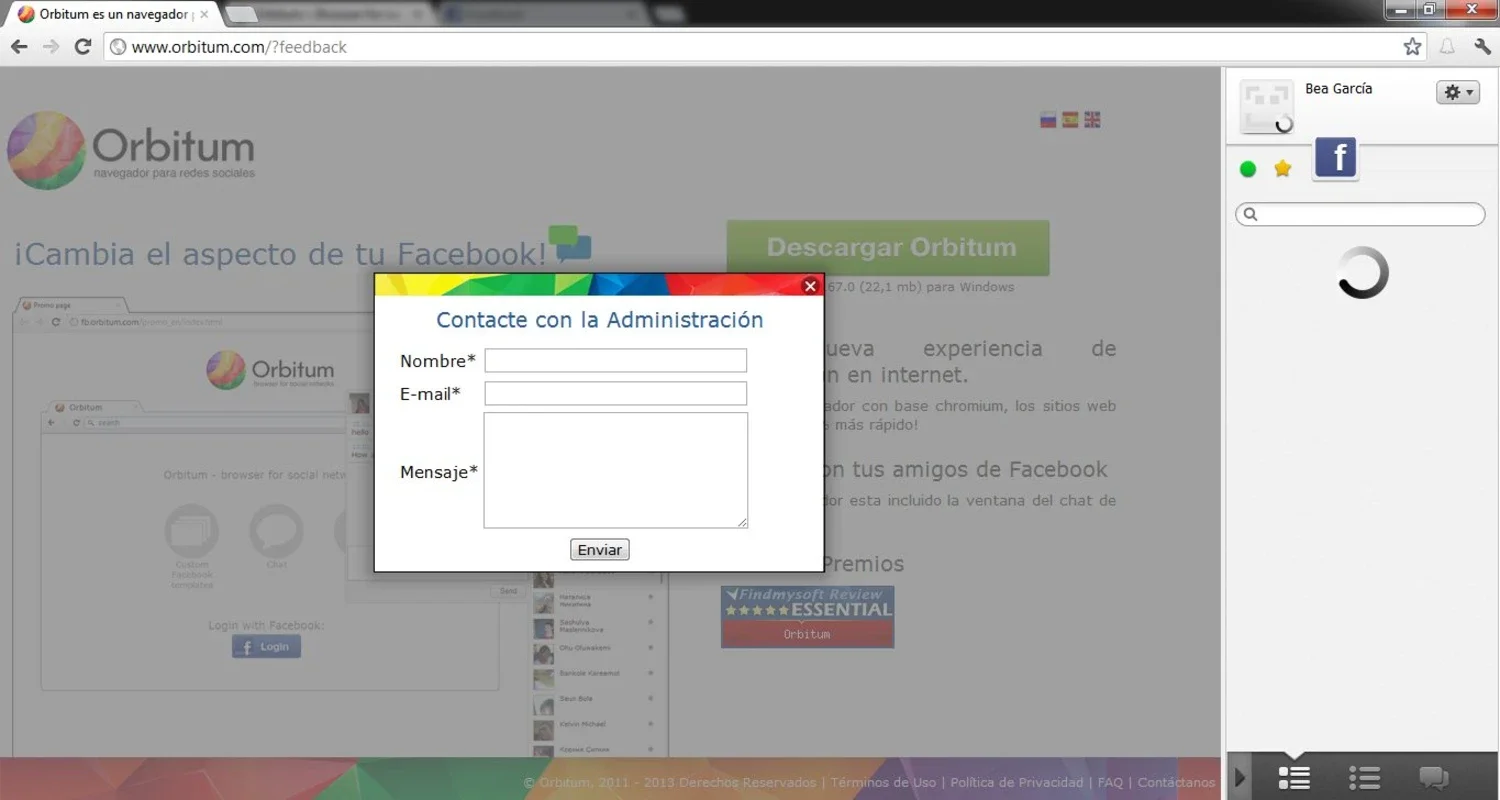1500x800 pixels.
Task: Click the page info globe icon
Action: [x=118, y=47]
